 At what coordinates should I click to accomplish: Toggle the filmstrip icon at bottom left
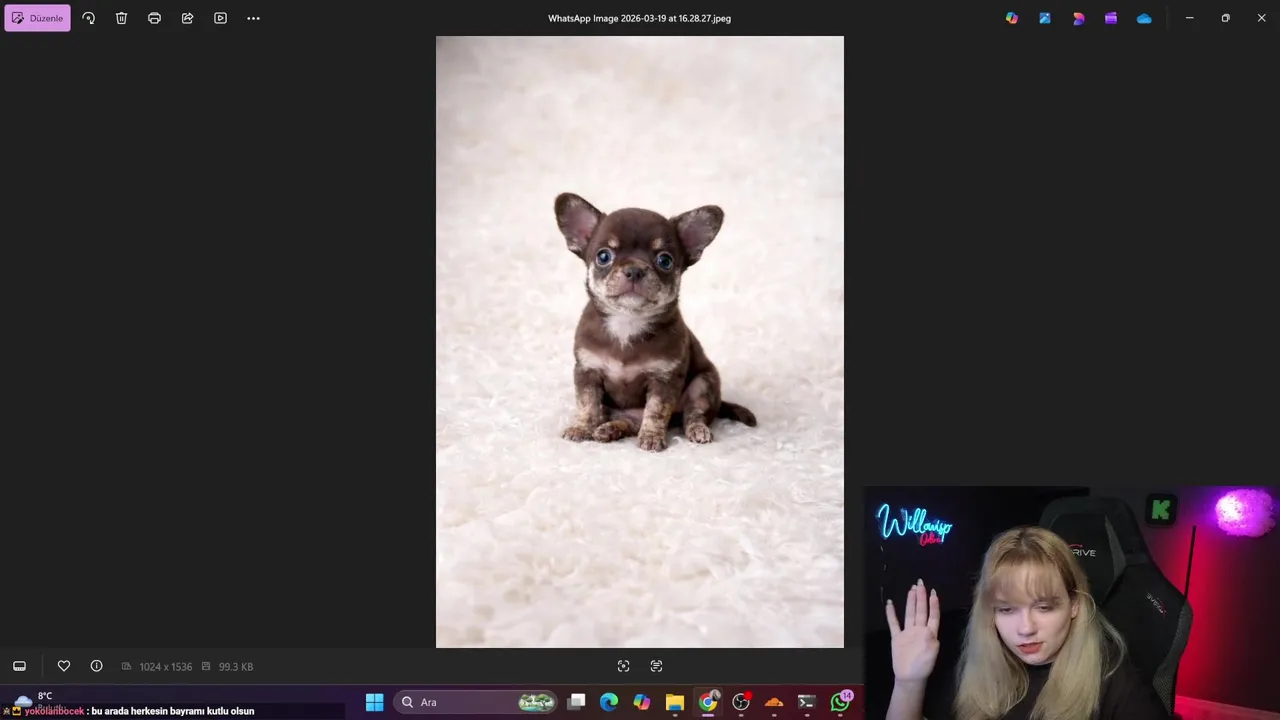tap(19, 666)
